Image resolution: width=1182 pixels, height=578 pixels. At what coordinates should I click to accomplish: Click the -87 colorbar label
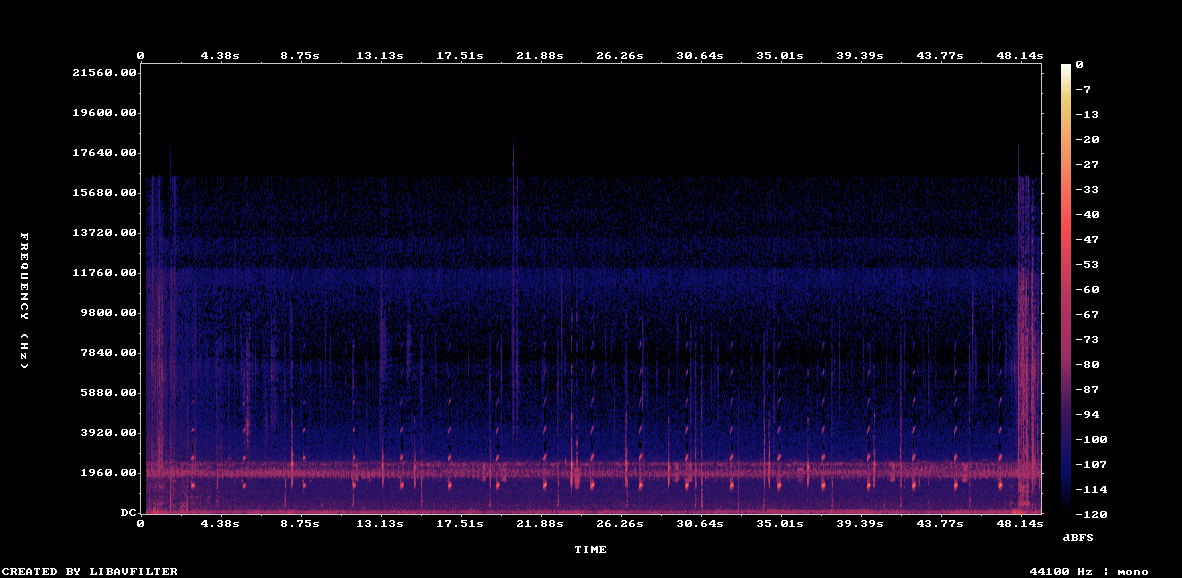(x=1086, y=389)
